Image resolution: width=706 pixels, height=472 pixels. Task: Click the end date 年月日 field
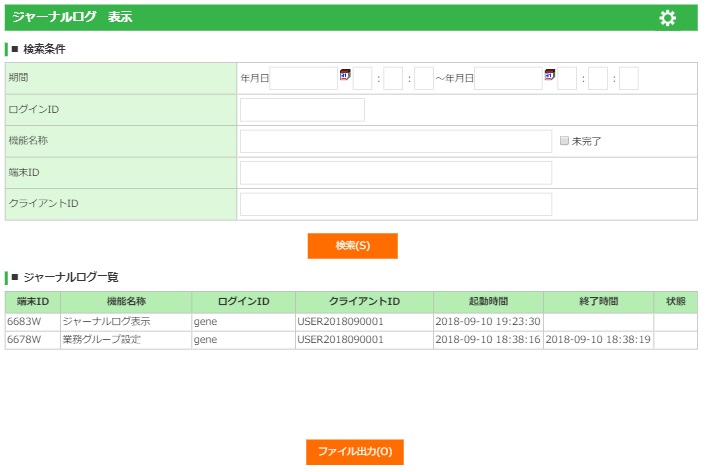(x=508, y=78)
